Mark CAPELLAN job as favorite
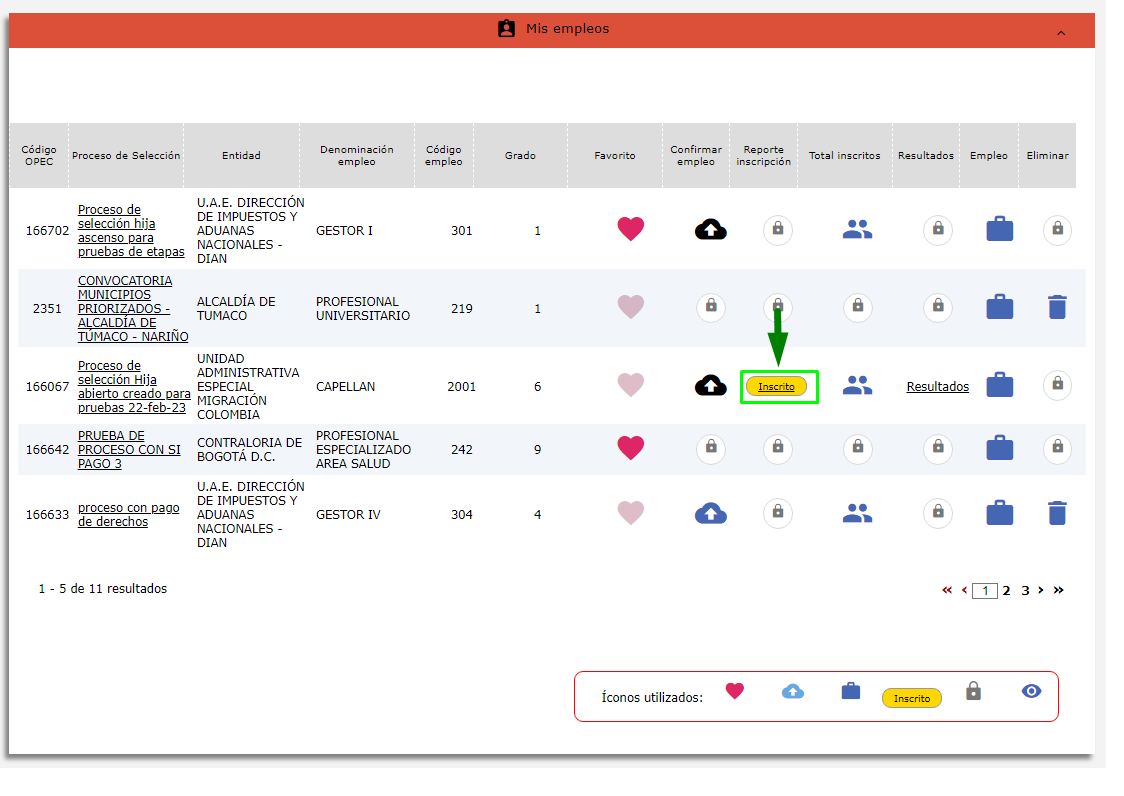Viewport: 1124px width, 796px height. (630, 385)
